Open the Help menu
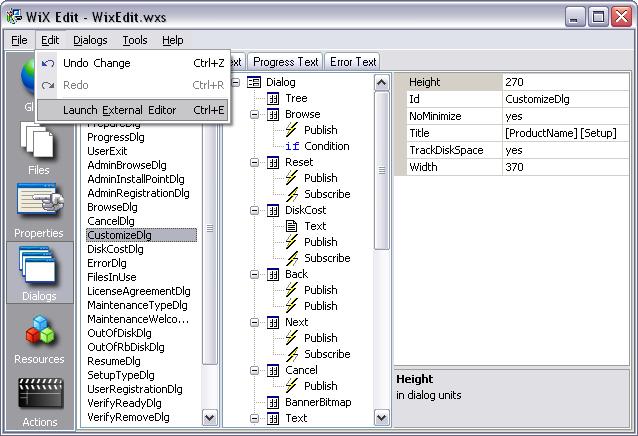 [x=173, y=40]
